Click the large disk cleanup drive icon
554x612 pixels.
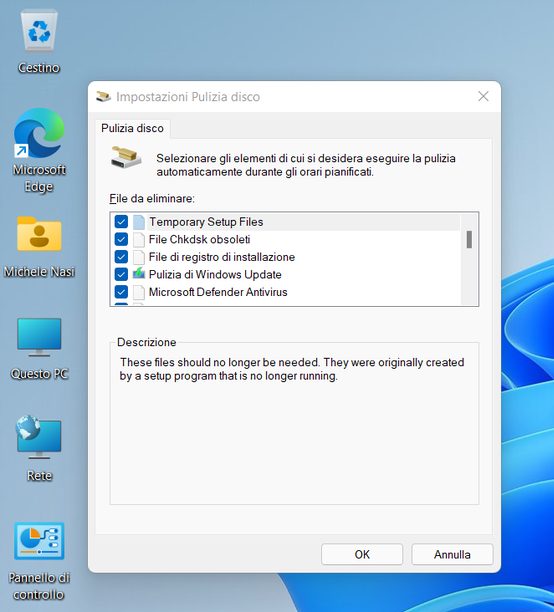126,157
